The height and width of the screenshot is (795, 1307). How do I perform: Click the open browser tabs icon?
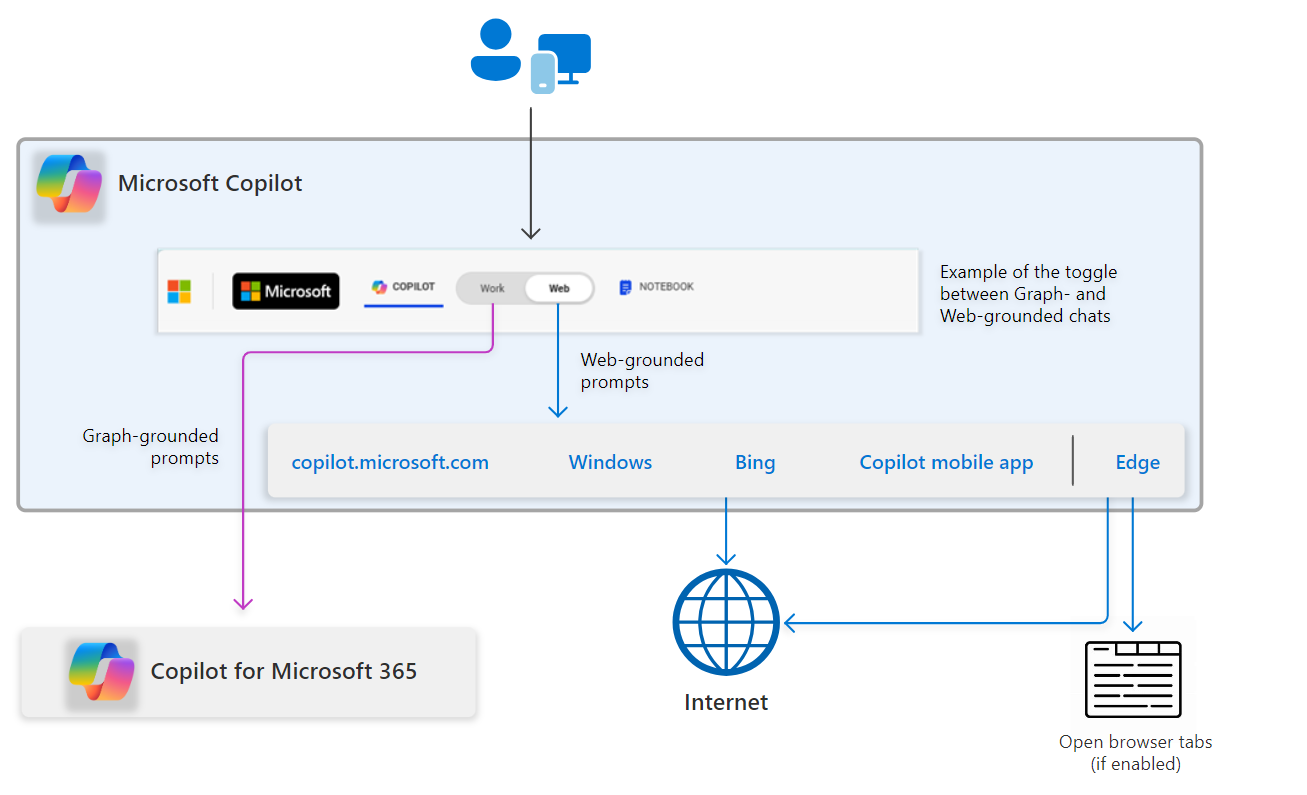click(1133, 680)
